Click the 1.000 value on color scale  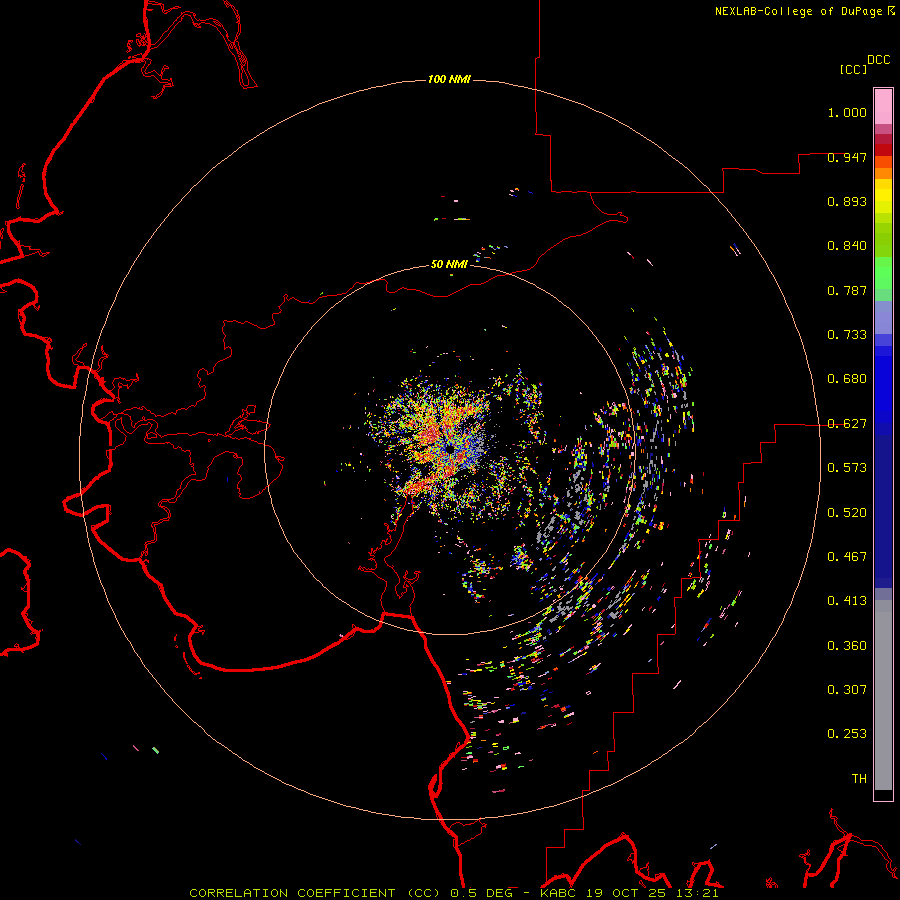847,112
